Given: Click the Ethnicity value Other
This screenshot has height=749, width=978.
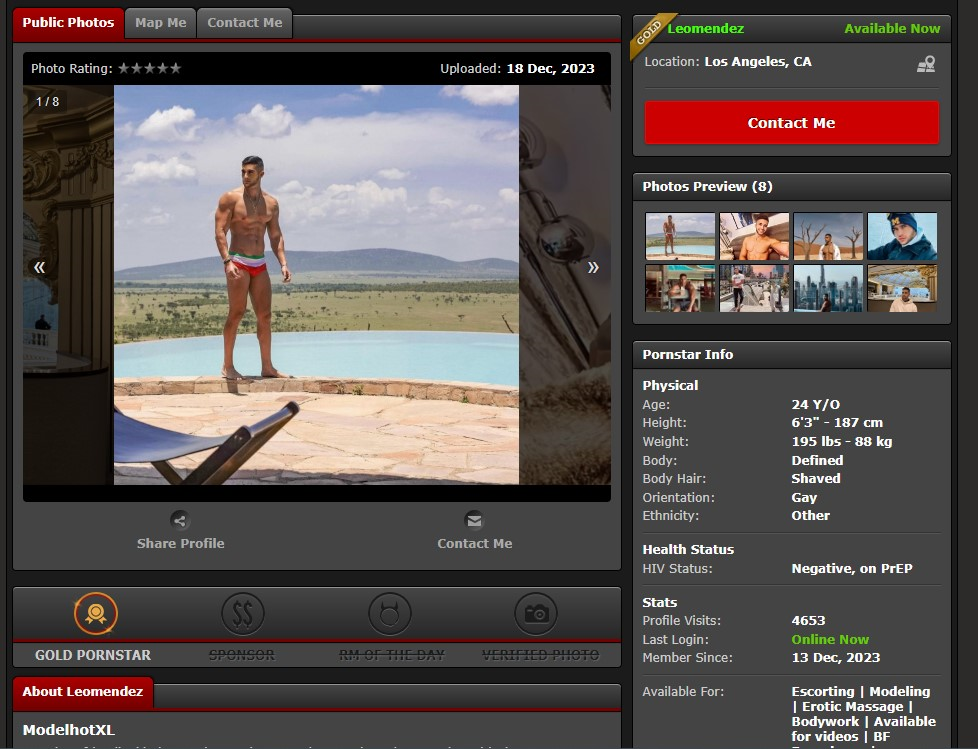Looking at the screenshot, I should (811, 515).
